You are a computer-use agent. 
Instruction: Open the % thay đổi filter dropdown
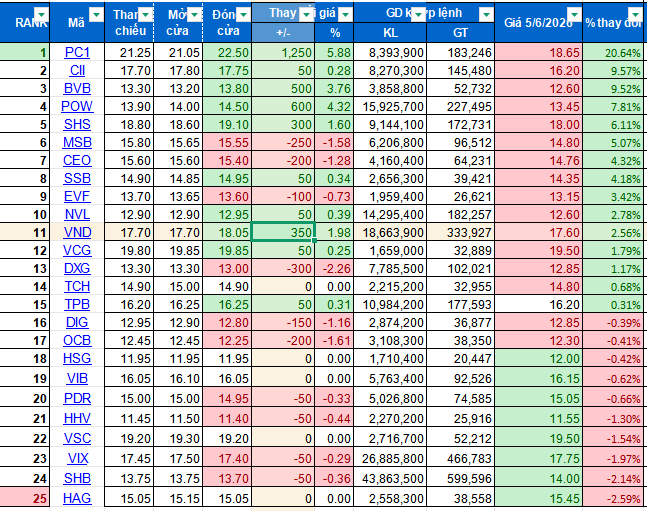click(x=635, y=14)
